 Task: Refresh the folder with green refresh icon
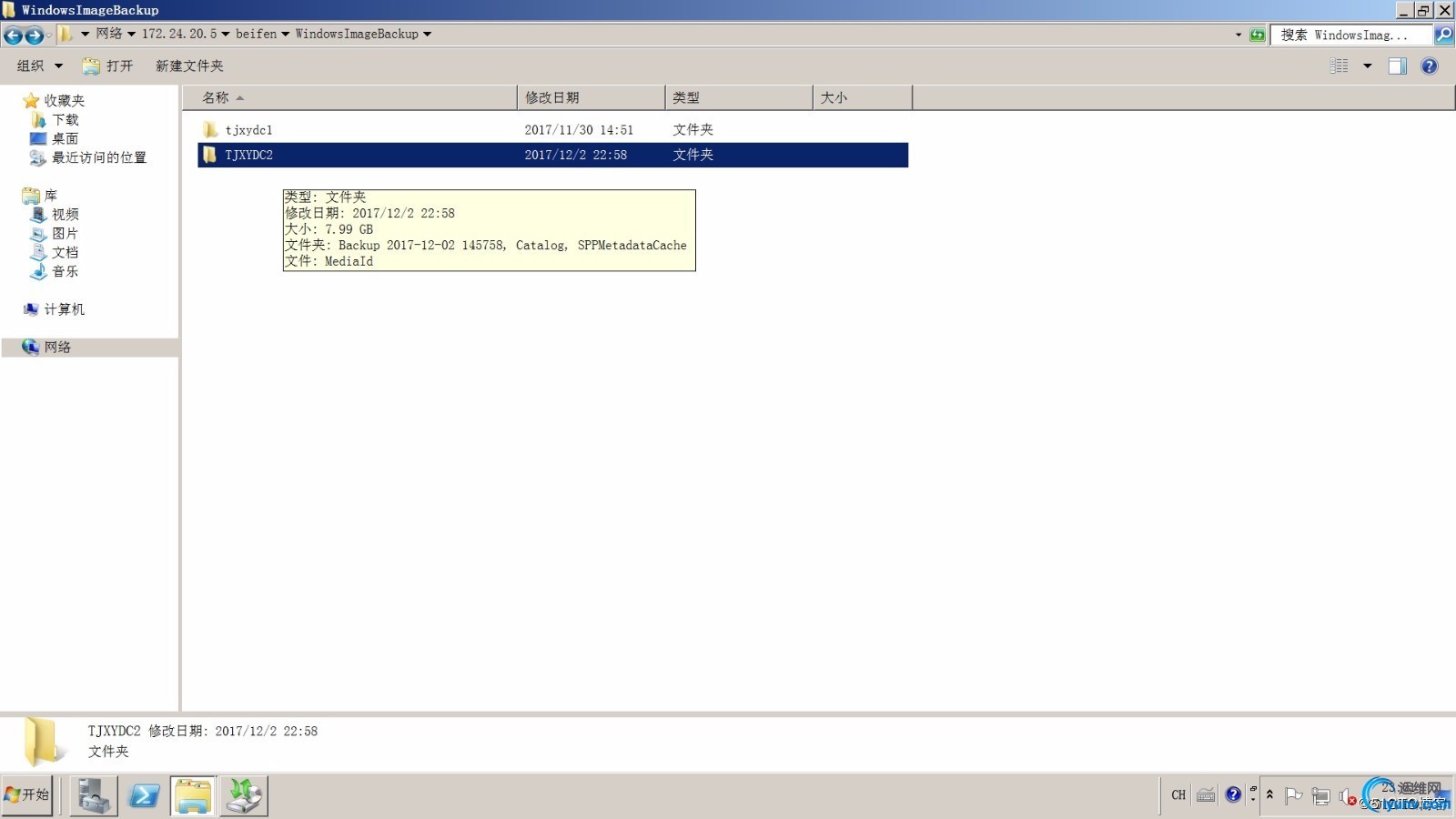pos(1257,35)
